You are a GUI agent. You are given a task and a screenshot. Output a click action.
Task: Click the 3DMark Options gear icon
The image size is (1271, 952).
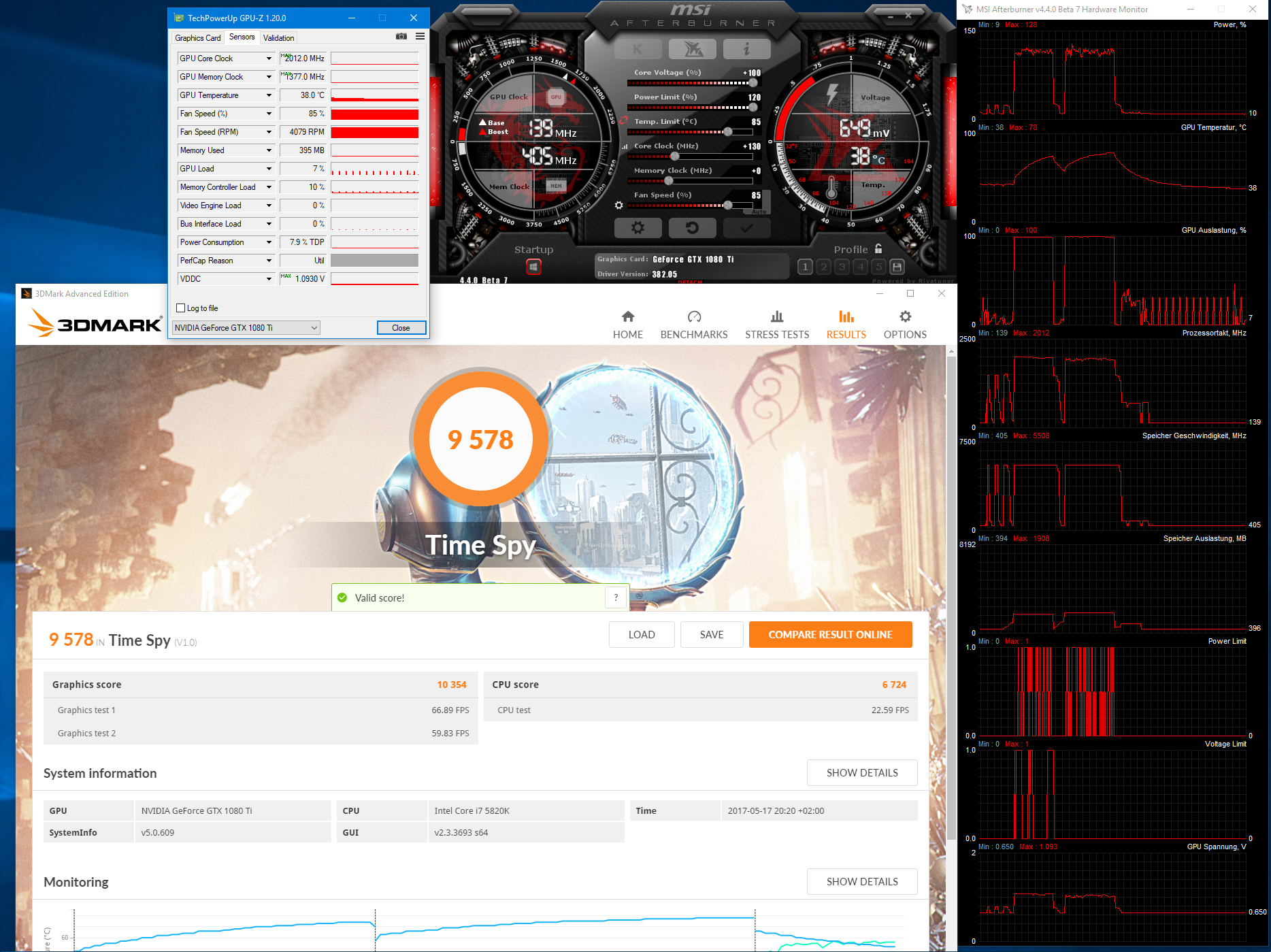point(905,316)
